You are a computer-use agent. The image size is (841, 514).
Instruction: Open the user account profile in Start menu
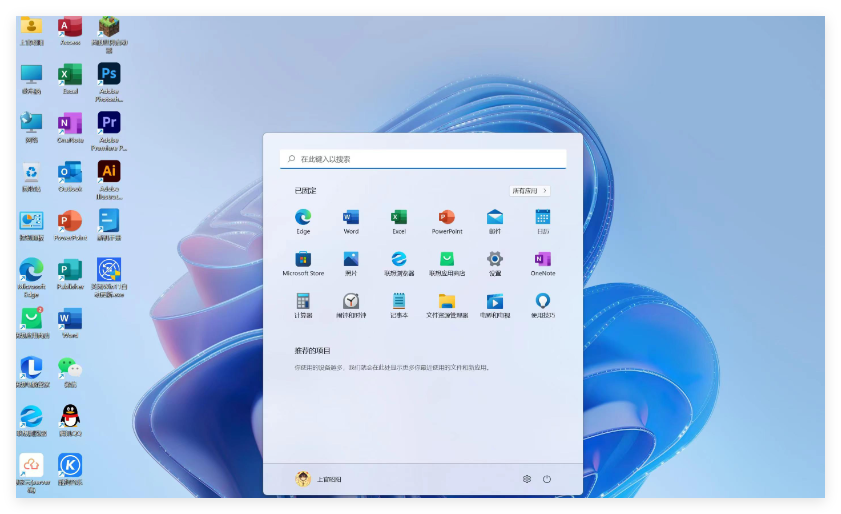click(x=318, y=479)
